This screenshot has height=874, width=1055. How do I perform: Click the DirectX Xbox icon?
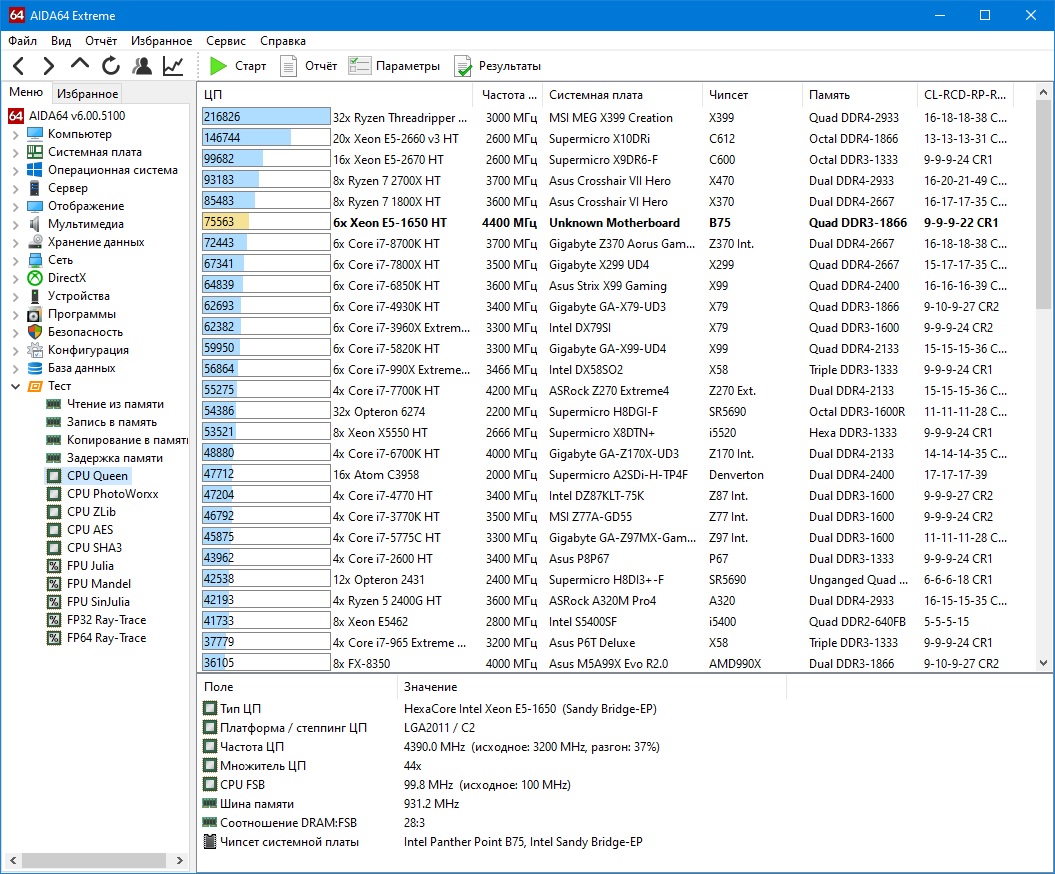[x=35, y=278]
